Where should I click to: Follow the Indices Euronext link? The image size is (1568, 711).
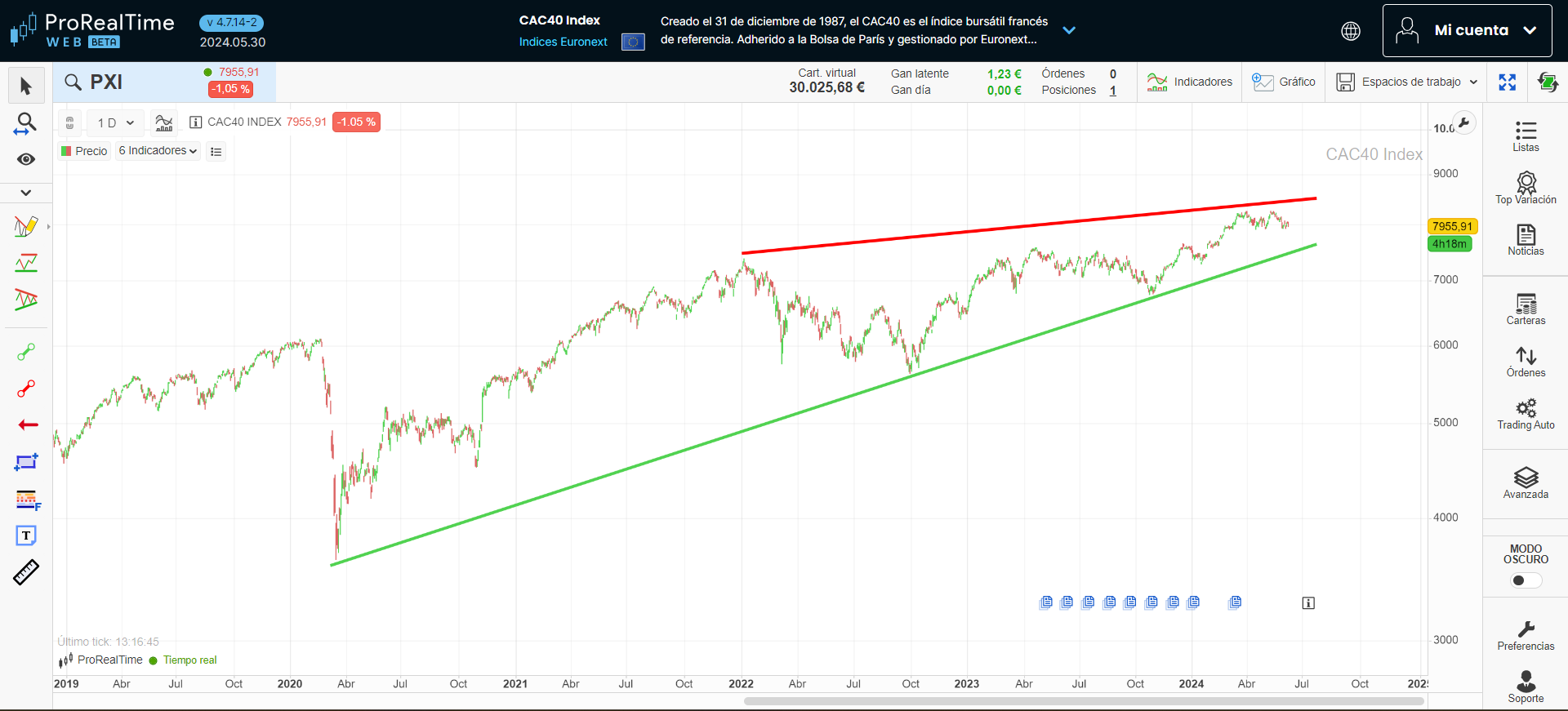(x=563, y=42)
